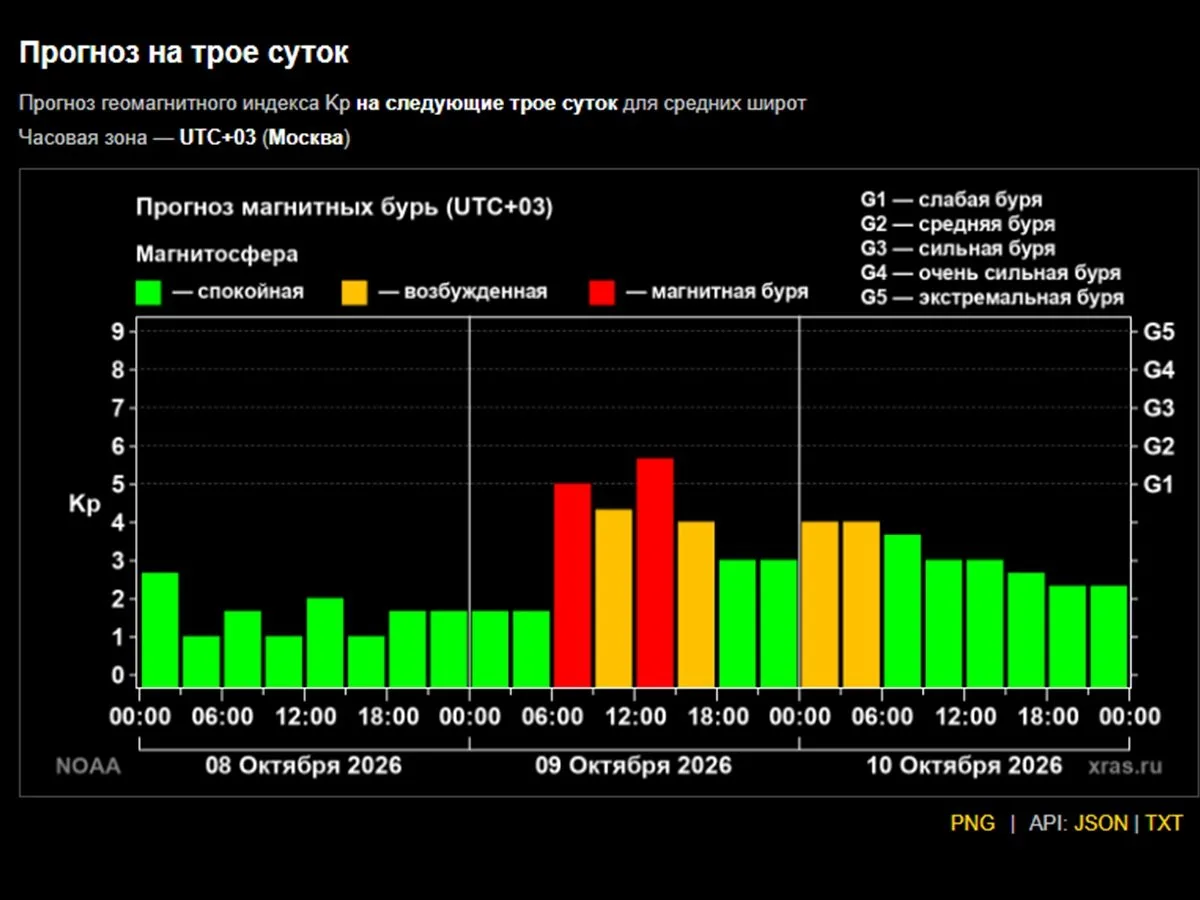This screenshot has height=900, width=1200.
Task: Click the «G5 — экстремальная буря» legend line
Action: click(992, 297)
